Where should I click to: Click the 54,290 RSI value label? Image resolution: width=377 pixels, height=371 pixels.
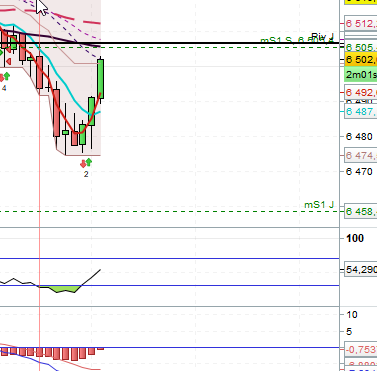click(361, 269)
